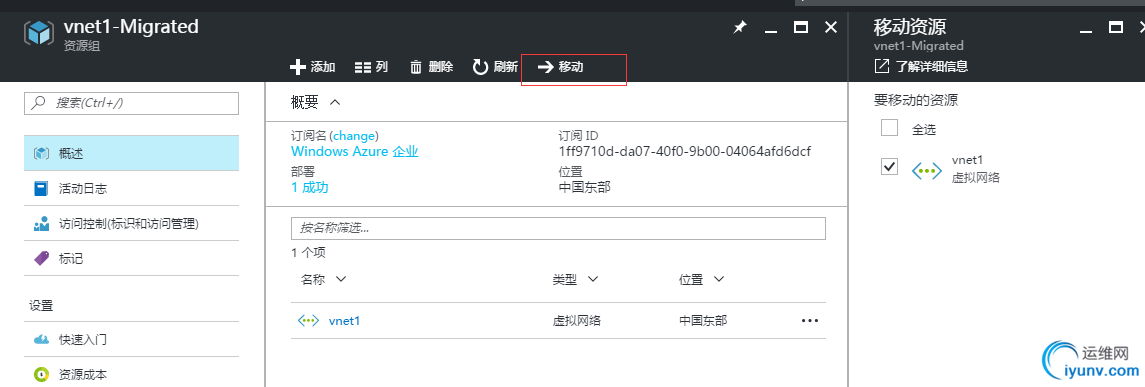Click the 中国东部 location cell in the vnet1 row
The image size is (1145, 387).
tap(702, 321)
